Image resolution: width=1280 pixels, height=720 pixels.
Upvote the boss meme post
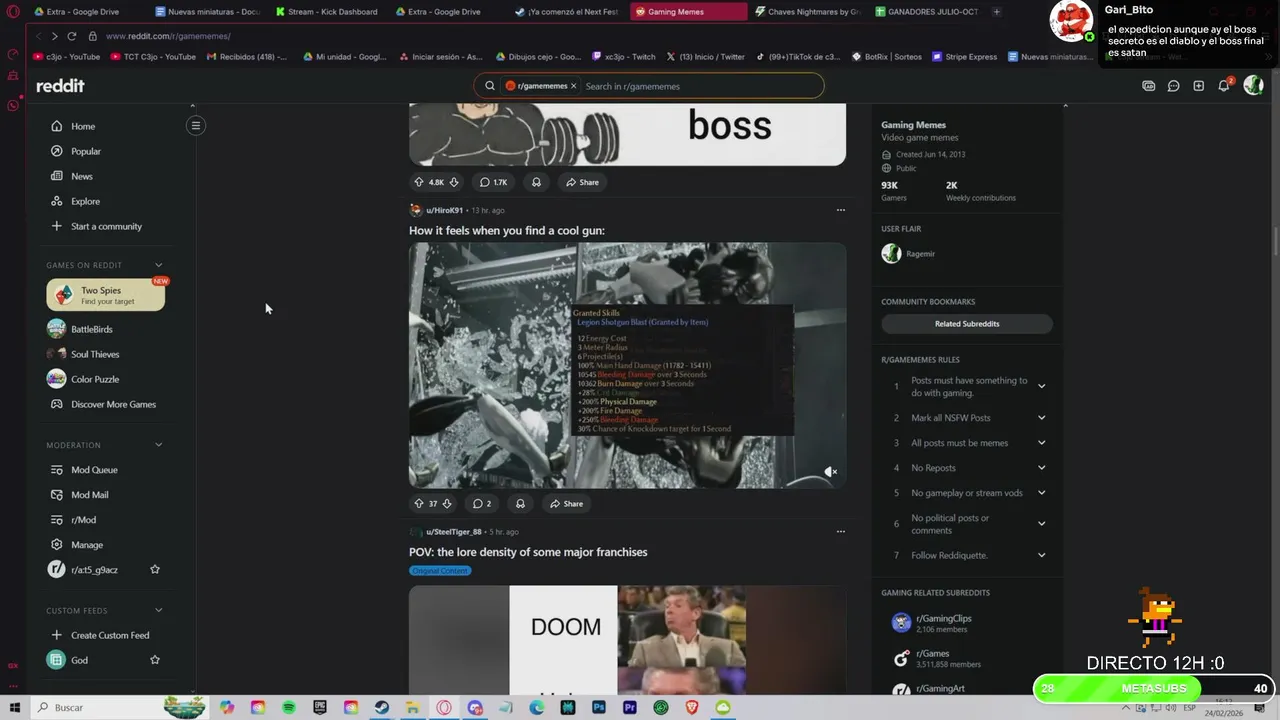(419, 182)
